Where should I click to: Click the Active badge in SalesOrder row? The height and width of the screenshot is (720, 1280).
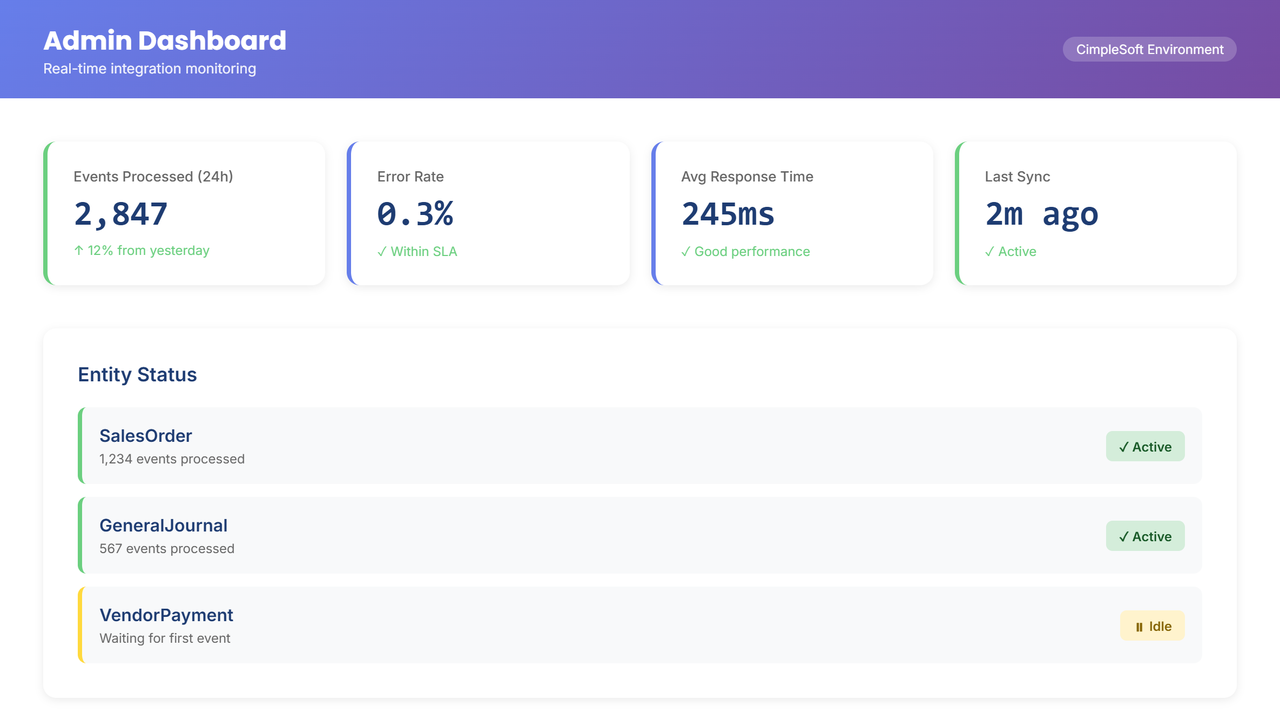[1145, 447]
